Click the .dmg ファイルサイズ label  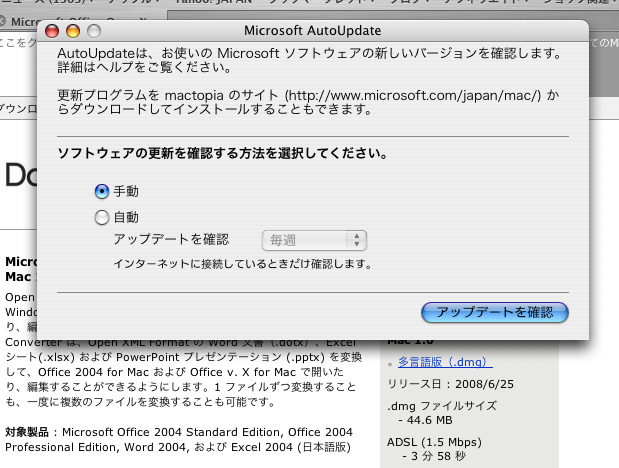coord(442,406)
